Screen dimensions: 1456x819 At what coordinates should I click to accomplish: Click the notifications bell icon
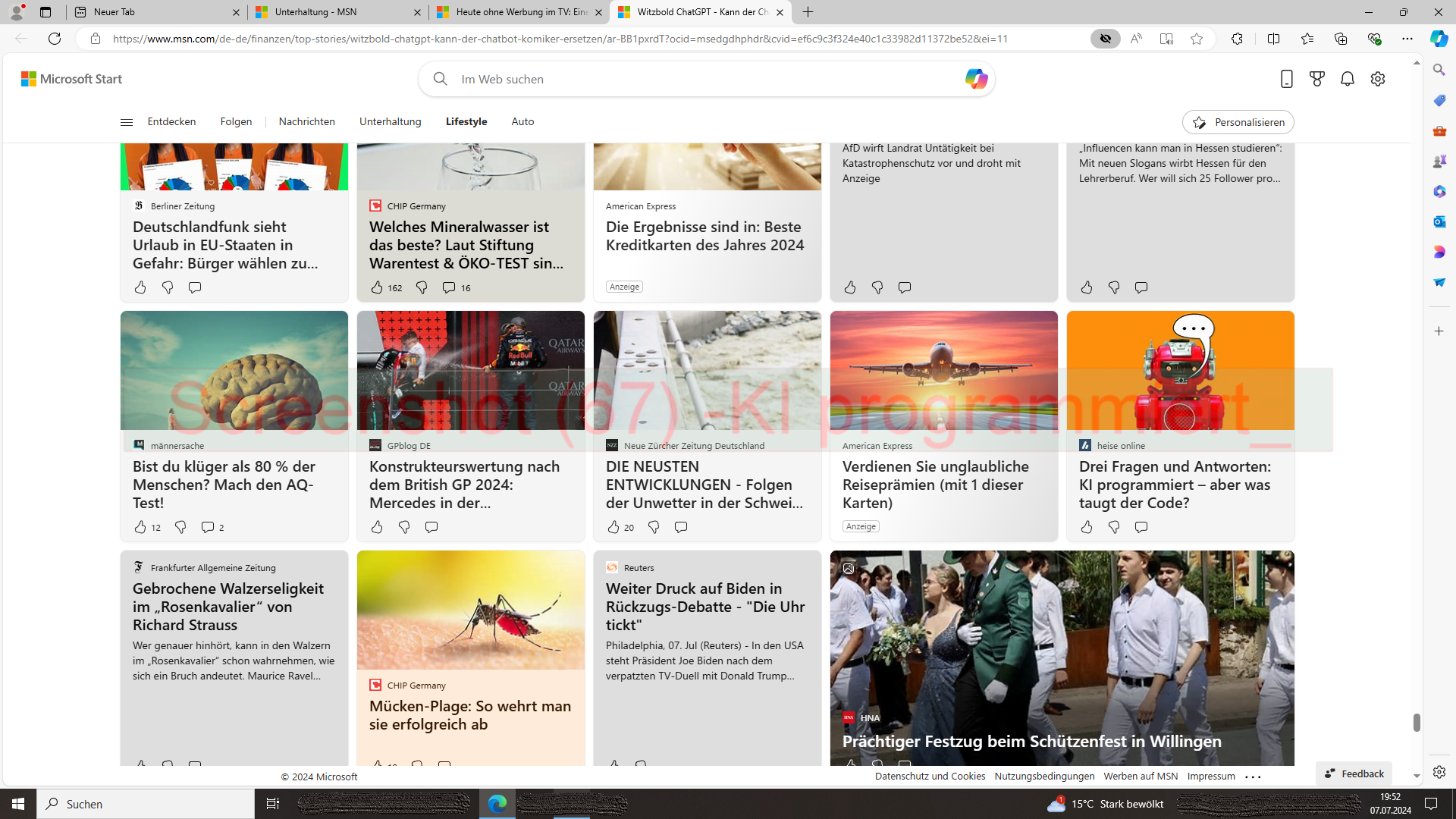tap(1347, 79)
